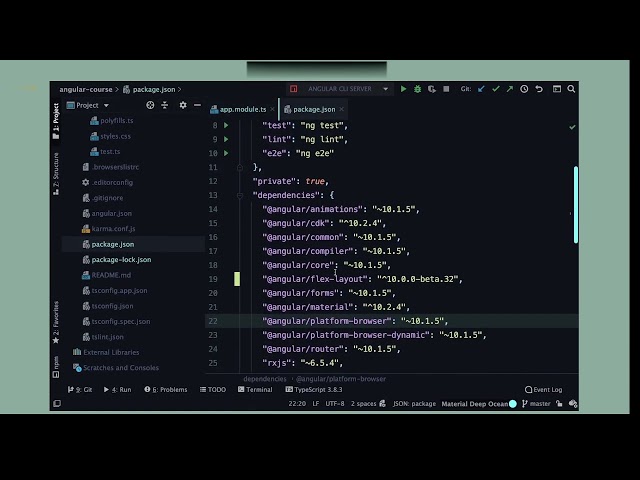The image size is (640, 480).
Task: Open the IDE notifications icon in status bar
Action: 573,404
